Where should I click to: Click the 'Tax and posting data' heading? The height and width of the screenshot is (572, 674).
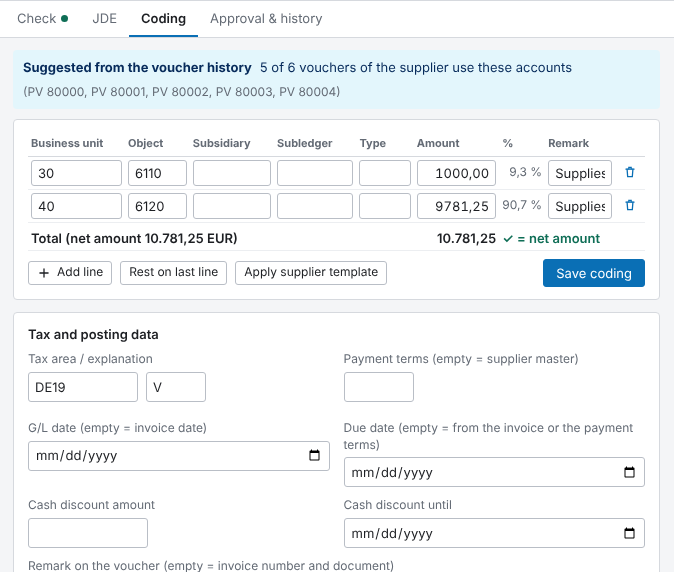pyautogui.click(x=93, y=334)
